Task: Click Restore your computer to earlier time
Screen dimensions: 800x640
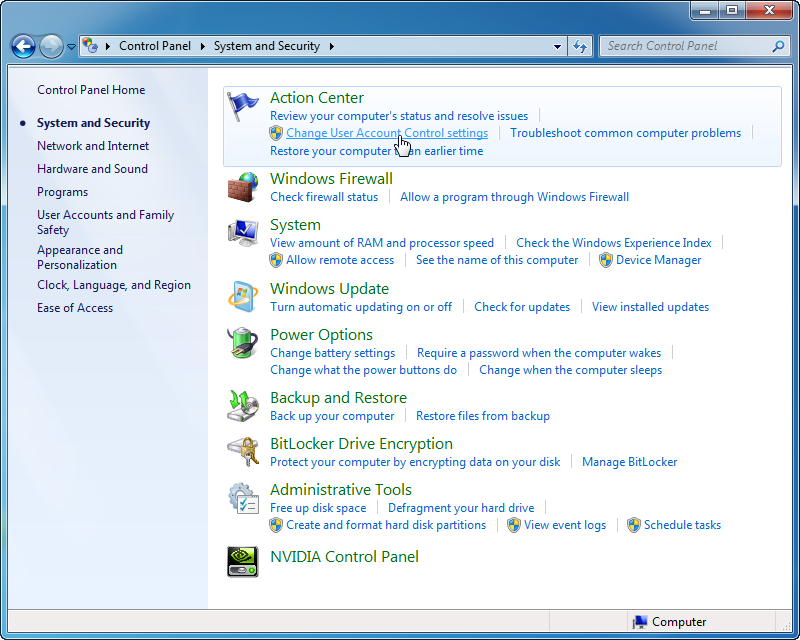Action: pos(377,151)
